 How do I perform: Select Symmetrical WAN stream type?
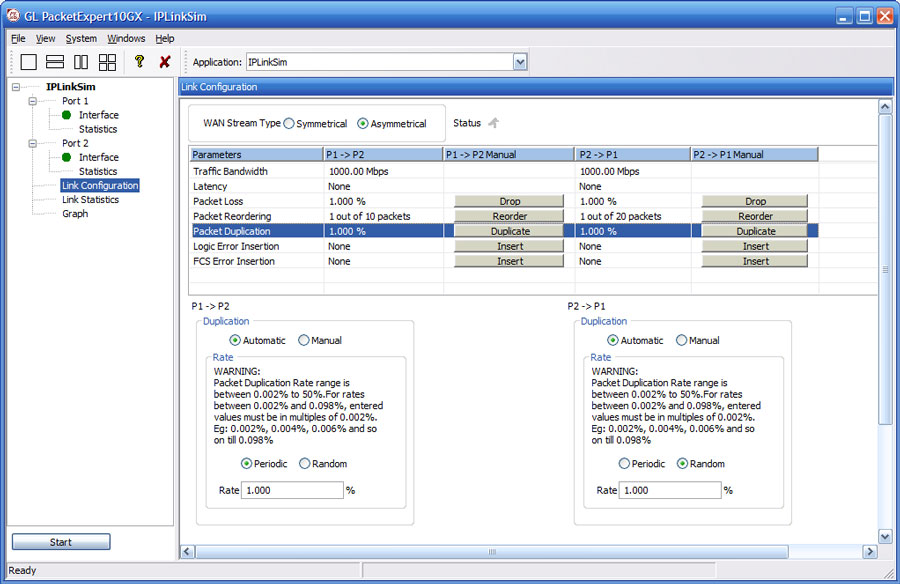coord(289,123)
